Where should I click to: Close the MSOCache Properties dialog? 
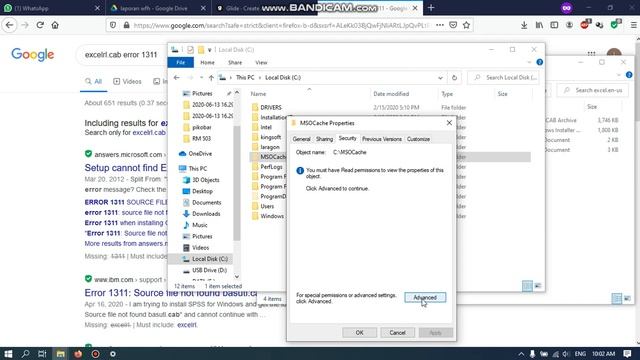(x=449, y=123)
